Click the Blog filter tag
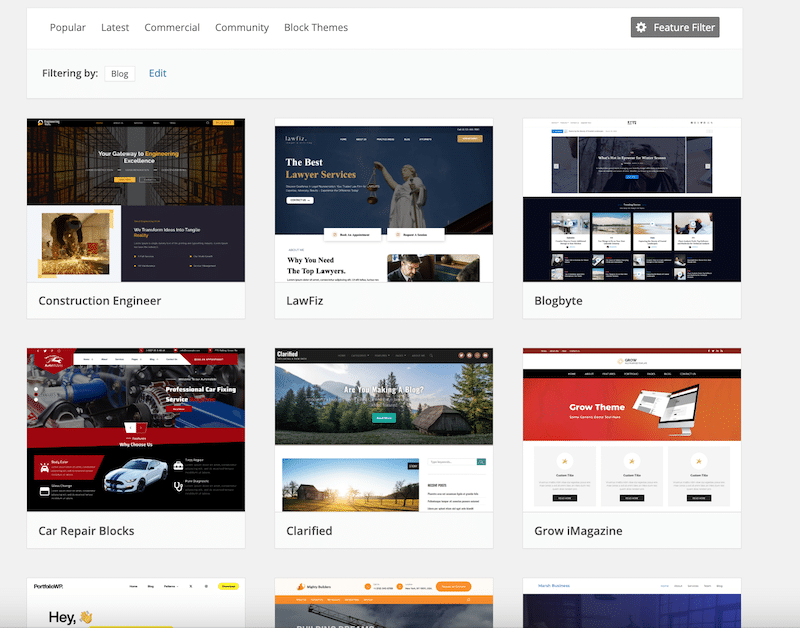 [x=119, y=73]
